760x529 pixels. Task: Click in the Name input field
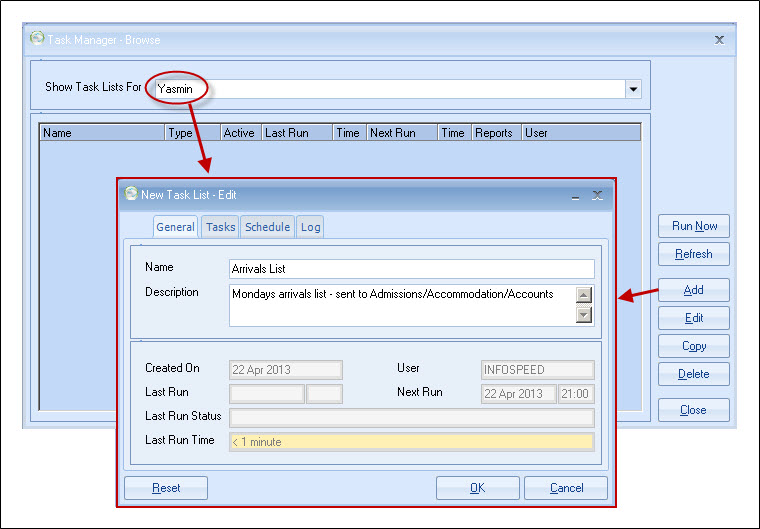[411, 269]
